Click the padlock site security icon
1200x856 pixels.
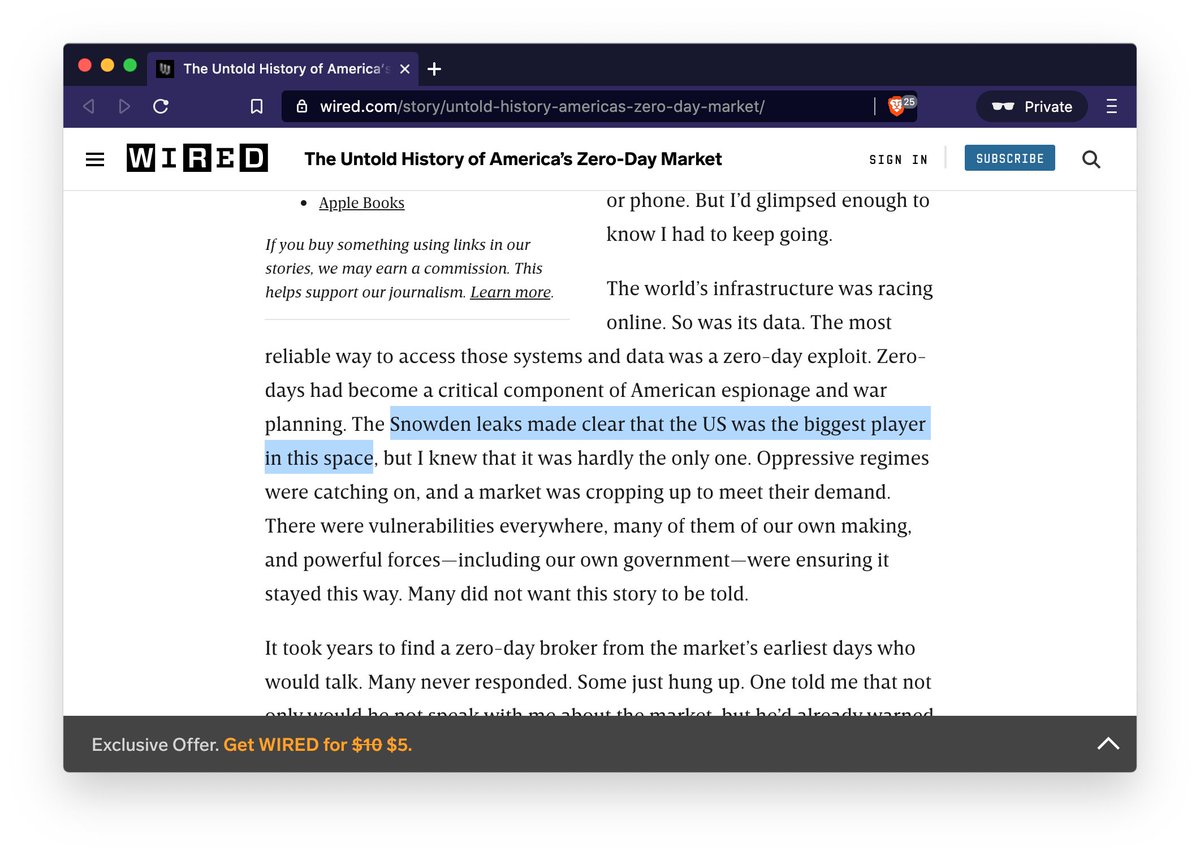pyautogui.click(x=302, y=105)
